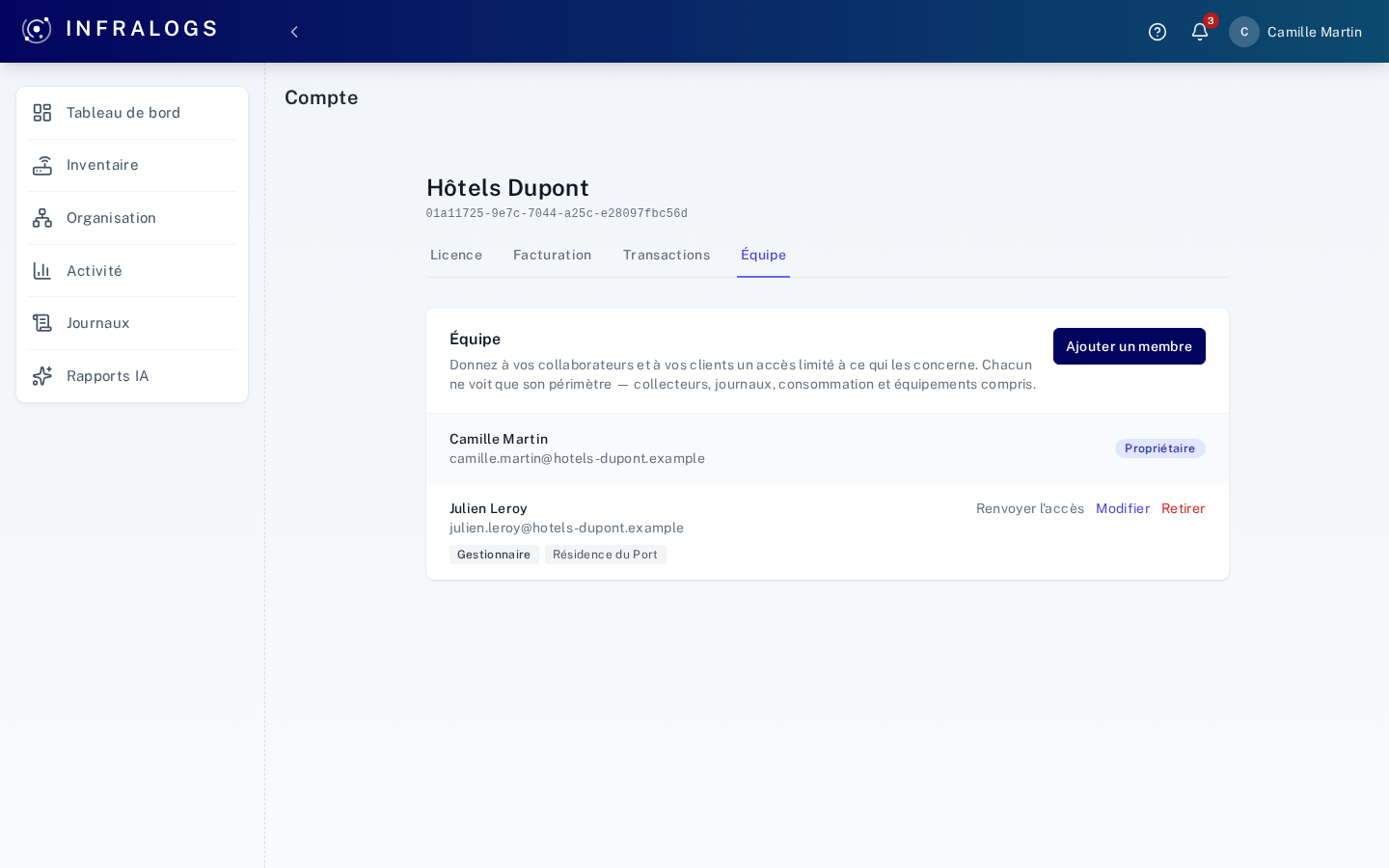1389x868 pixels.
Task: Click Retirer to remove Julien Leroy
Action: tap(1184, 508)
